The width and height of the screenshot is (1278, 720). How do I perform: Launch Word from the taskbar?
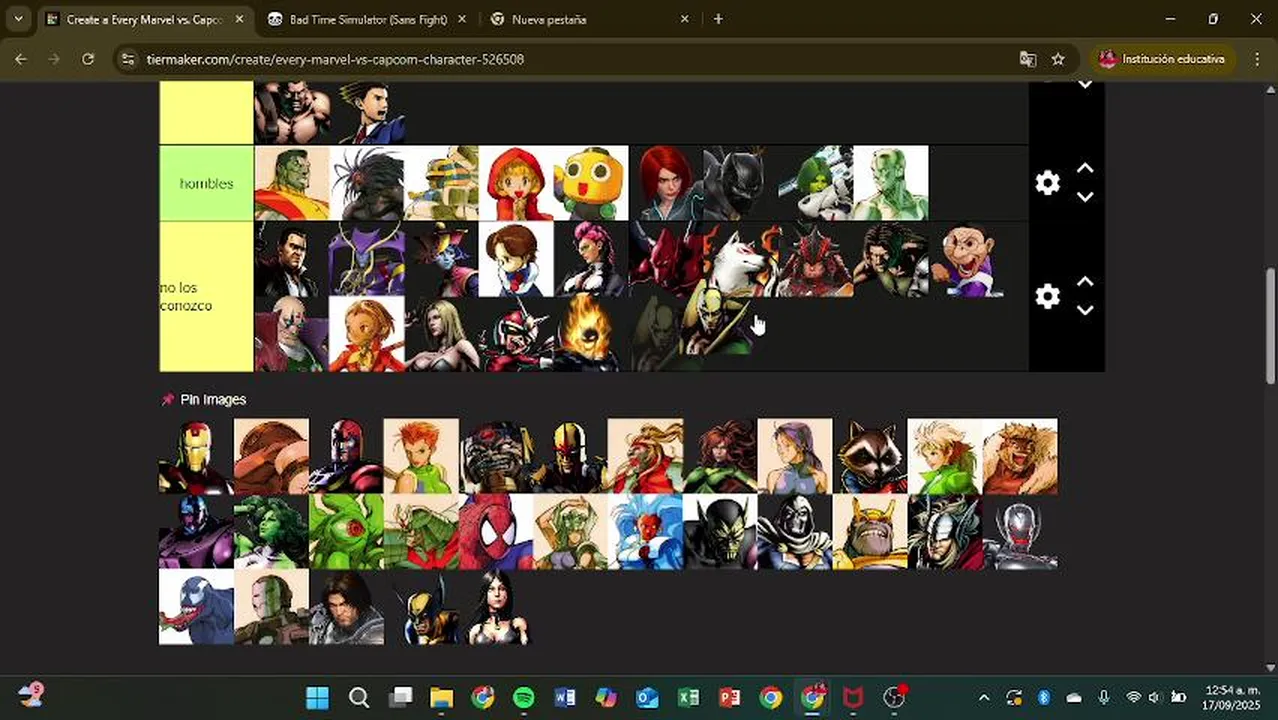tap(565, 697)
